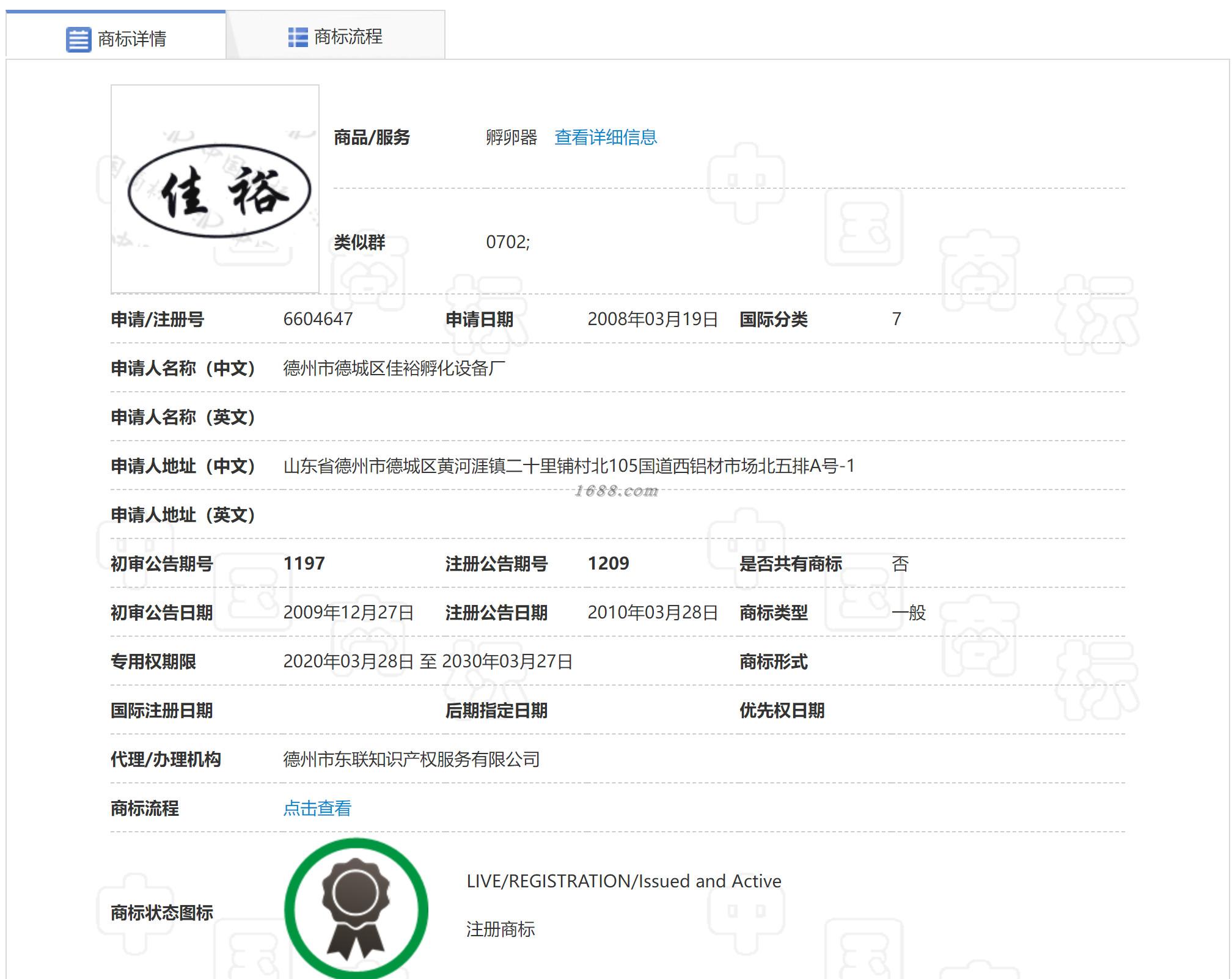Click the 国际分类 label
The image size is (1232, 979).
[774, 319]
